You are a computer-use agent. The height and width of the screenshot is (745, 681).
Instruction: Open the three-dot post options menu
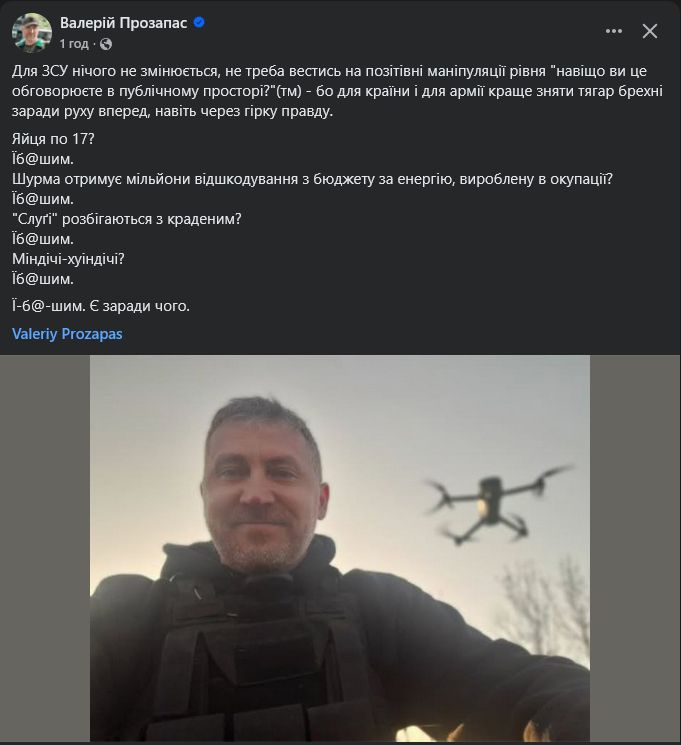pos(614,31)
